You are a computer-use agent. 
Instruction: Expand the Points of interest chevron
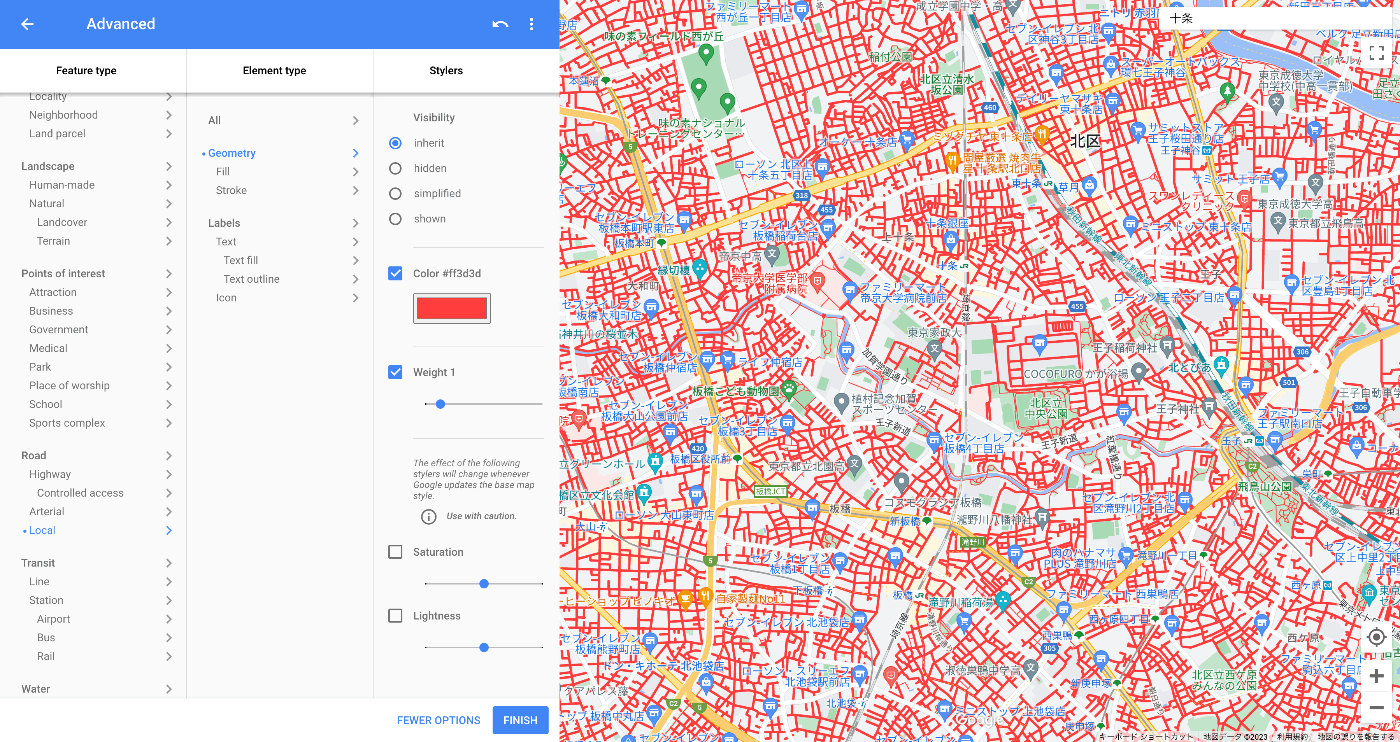168,273
